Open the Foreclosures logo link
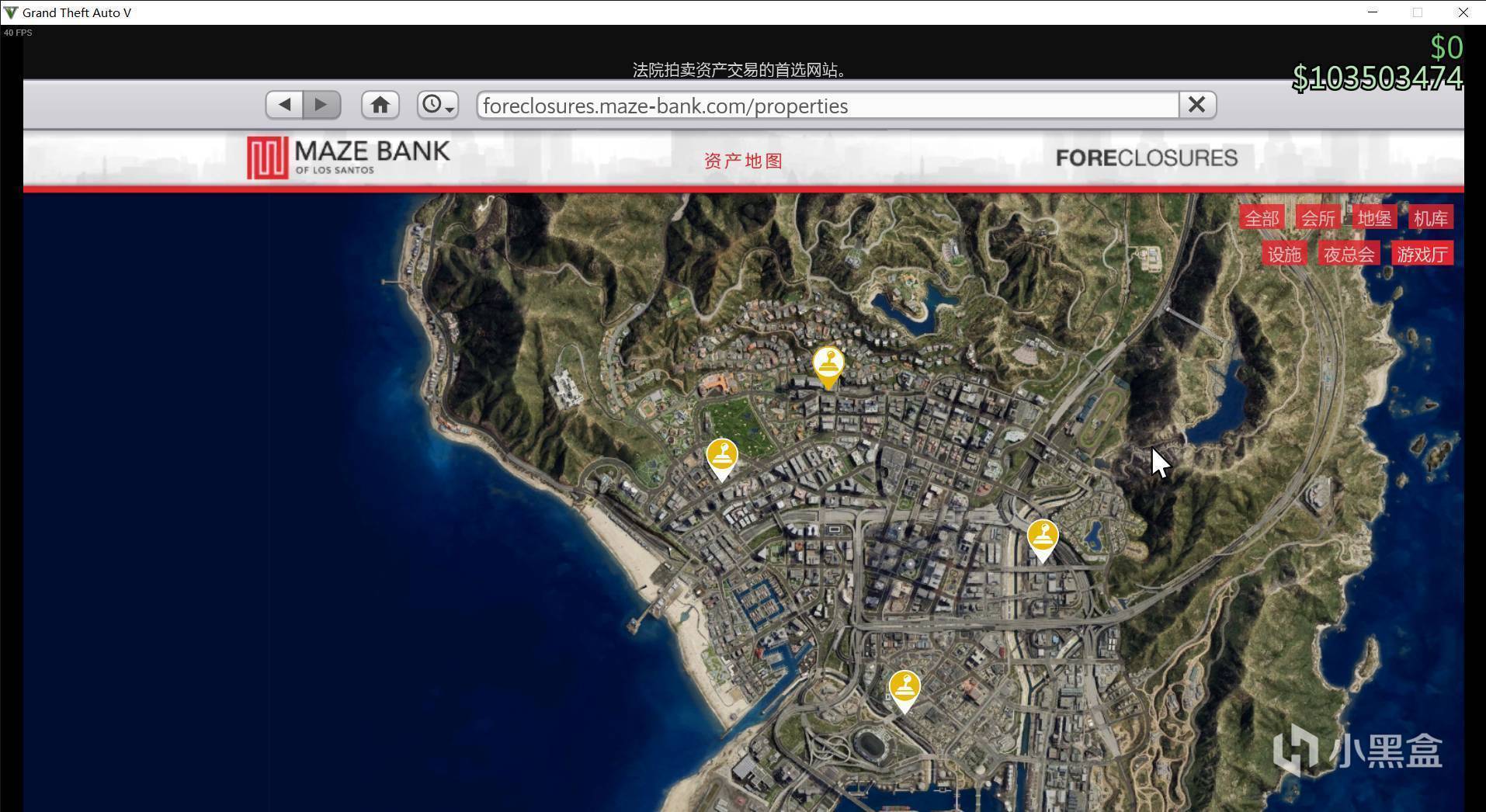Screen dimensions: 1486x812 coord(1146,158)
